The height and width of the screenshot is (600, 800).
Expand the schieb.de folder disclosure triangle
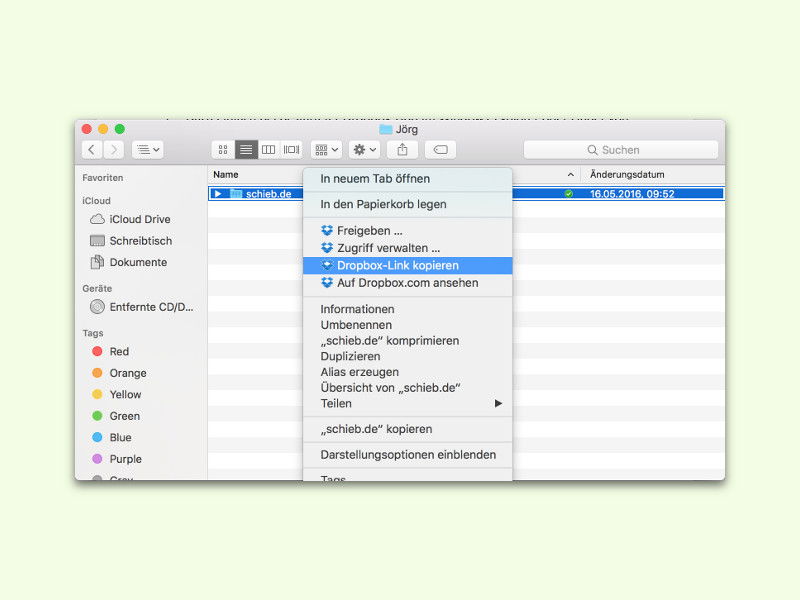[x=218, y=193]
